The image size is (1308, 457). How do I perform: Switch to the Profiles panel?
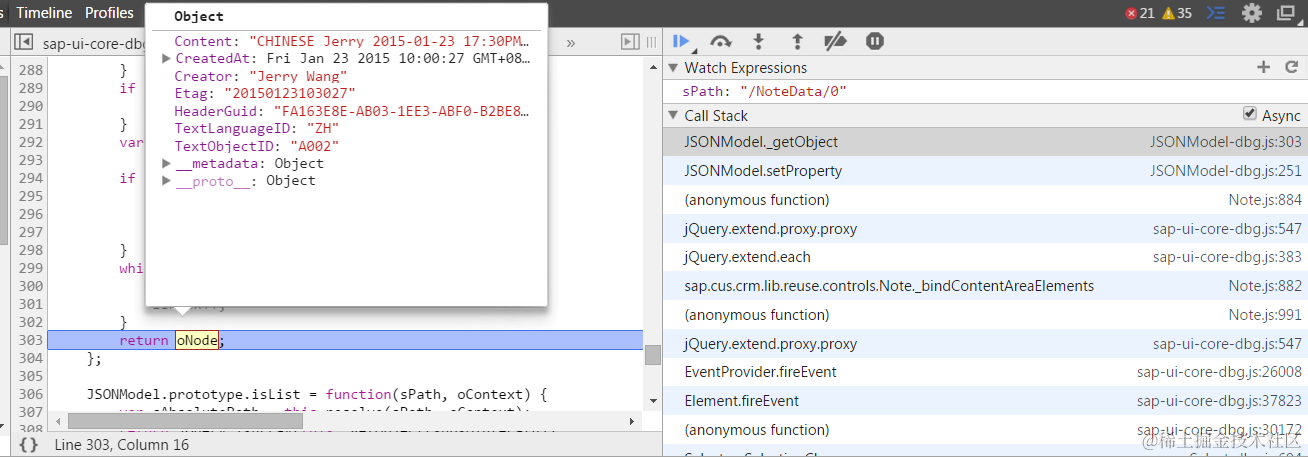point(109,13)
